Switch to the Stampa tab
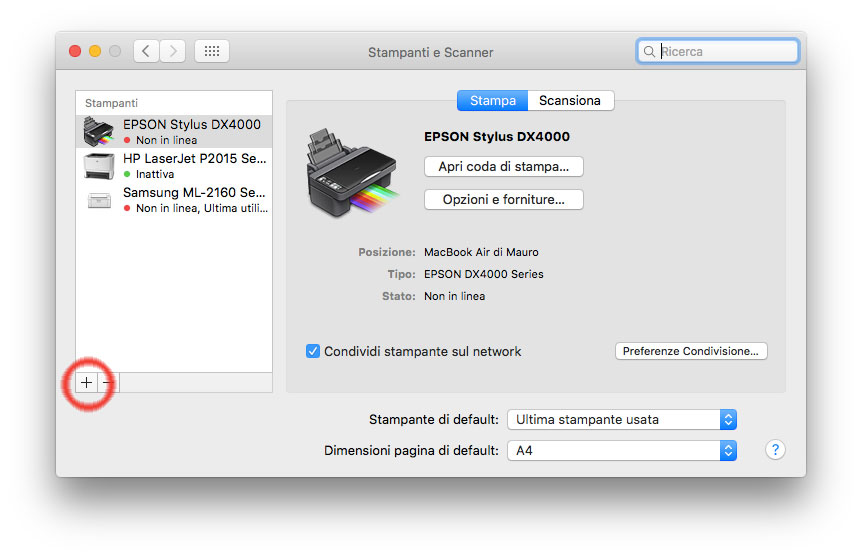 [493, 101]
